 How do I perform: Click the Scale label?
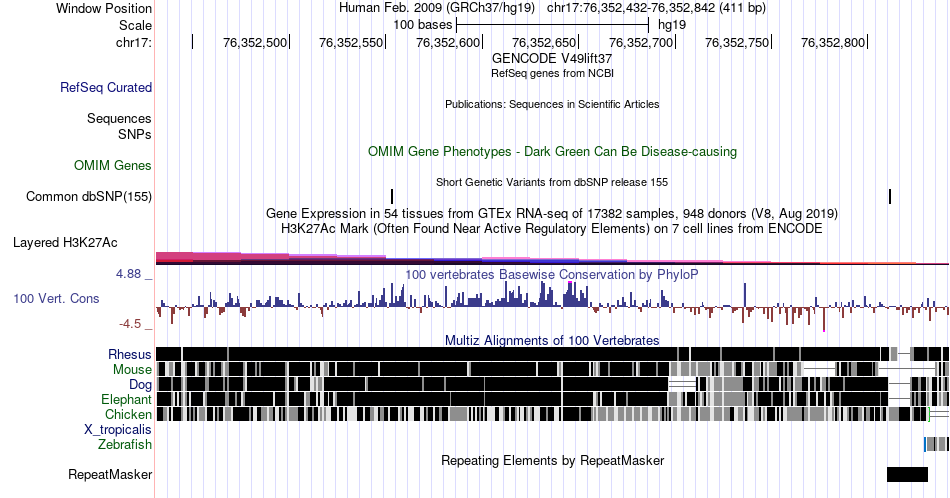coord(135,25)
